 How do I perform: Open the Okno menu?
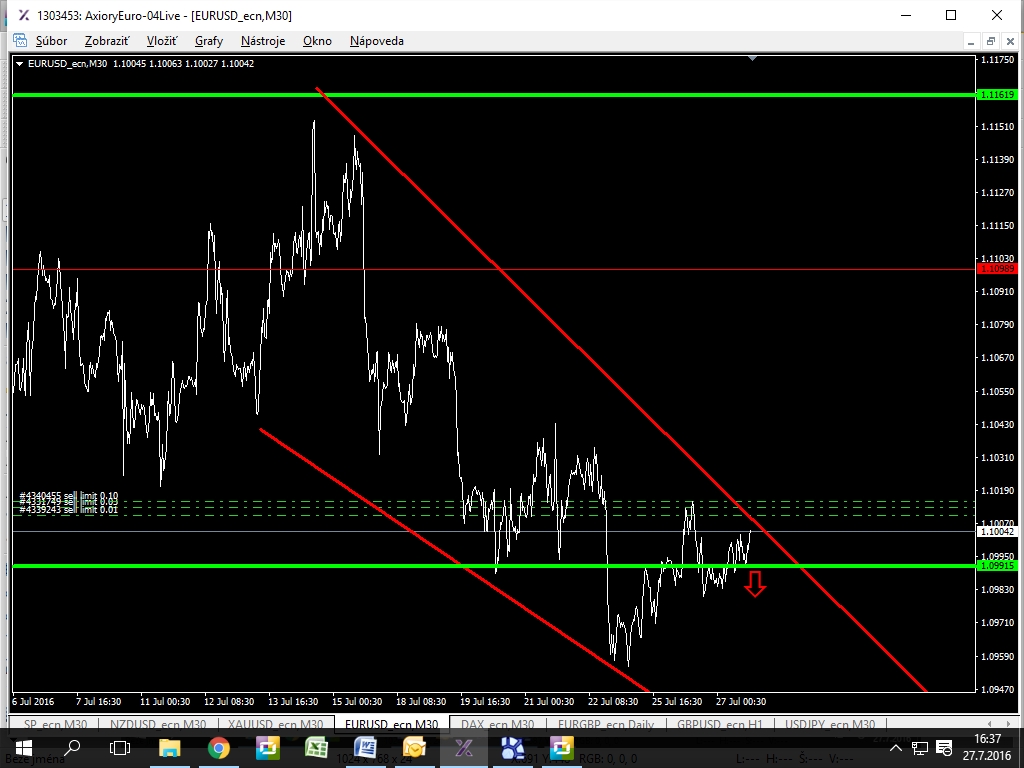tap(317, 40)
